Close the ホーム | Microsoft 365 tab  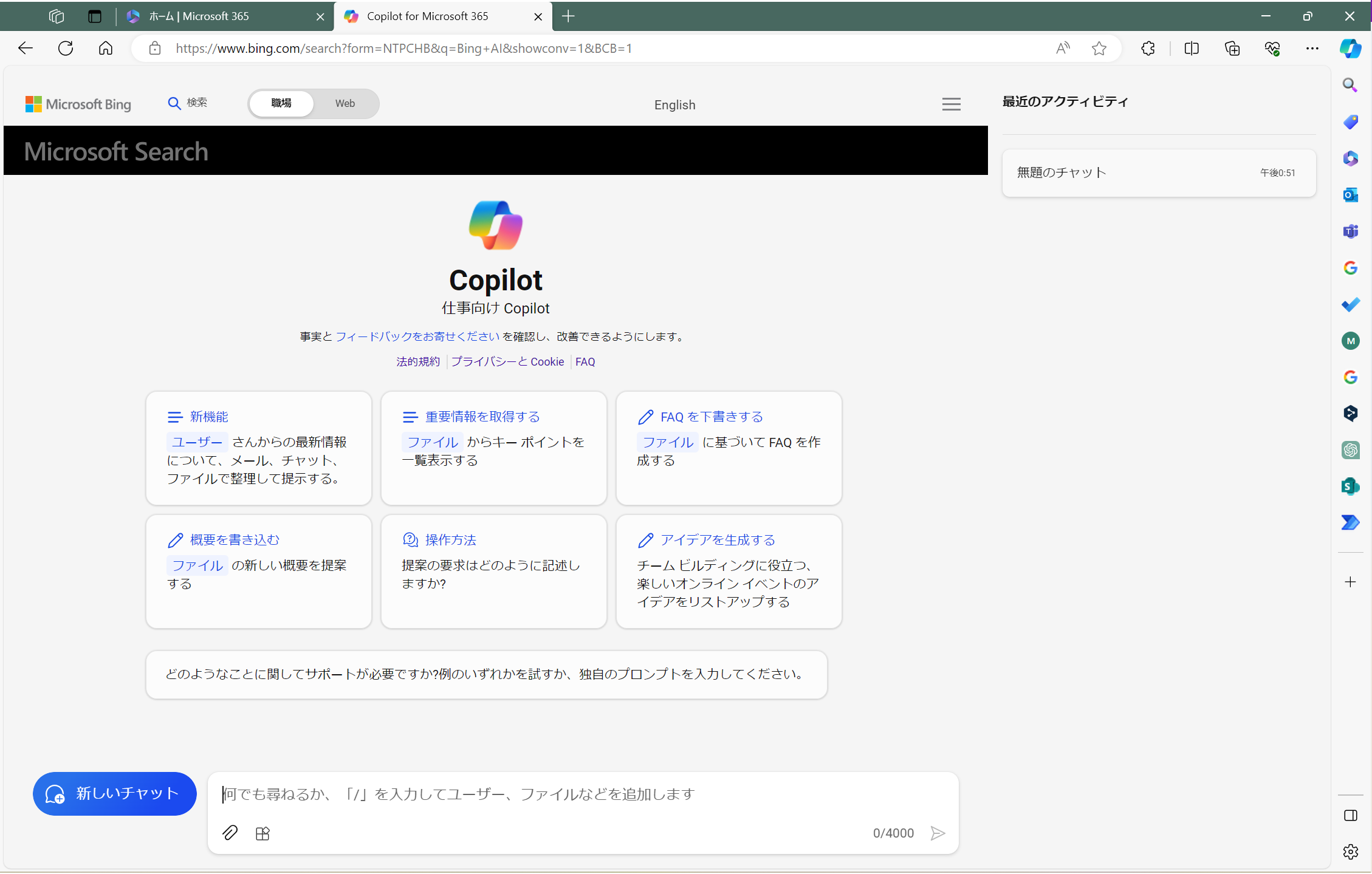[x=320, y=17]
